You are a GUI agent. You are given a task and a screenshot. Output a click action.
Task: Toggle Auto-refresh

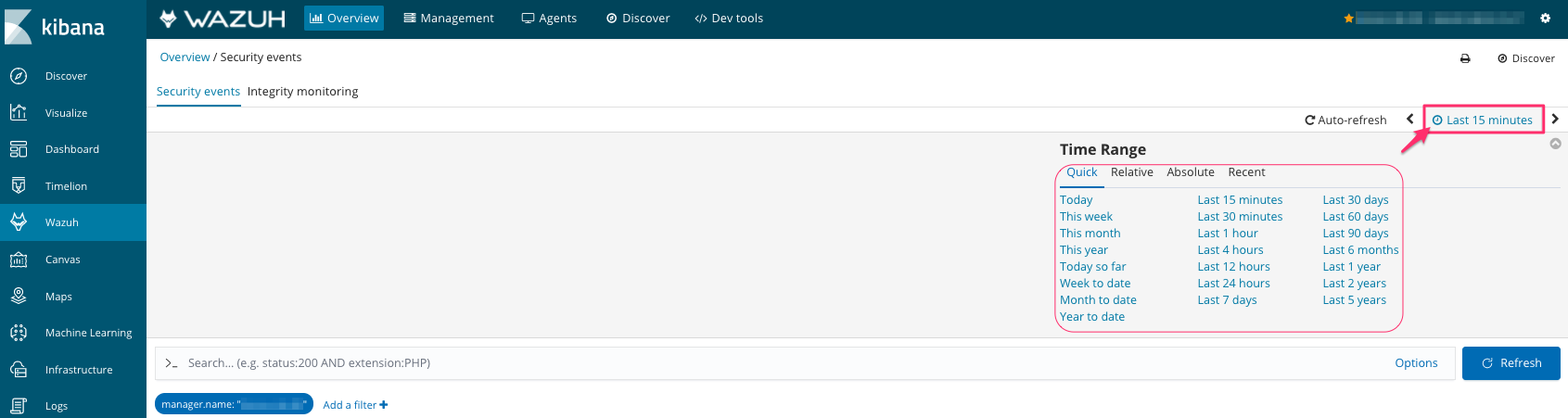click(x=1345, y=120)
